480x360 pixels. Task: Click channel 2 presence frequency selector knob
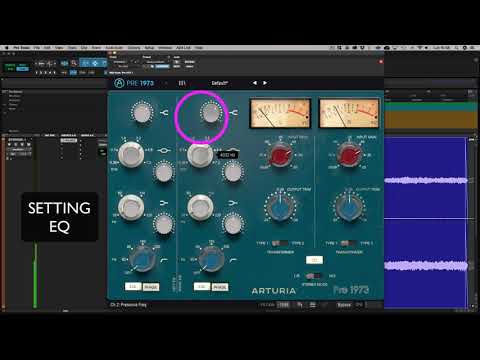click(200, 154)
